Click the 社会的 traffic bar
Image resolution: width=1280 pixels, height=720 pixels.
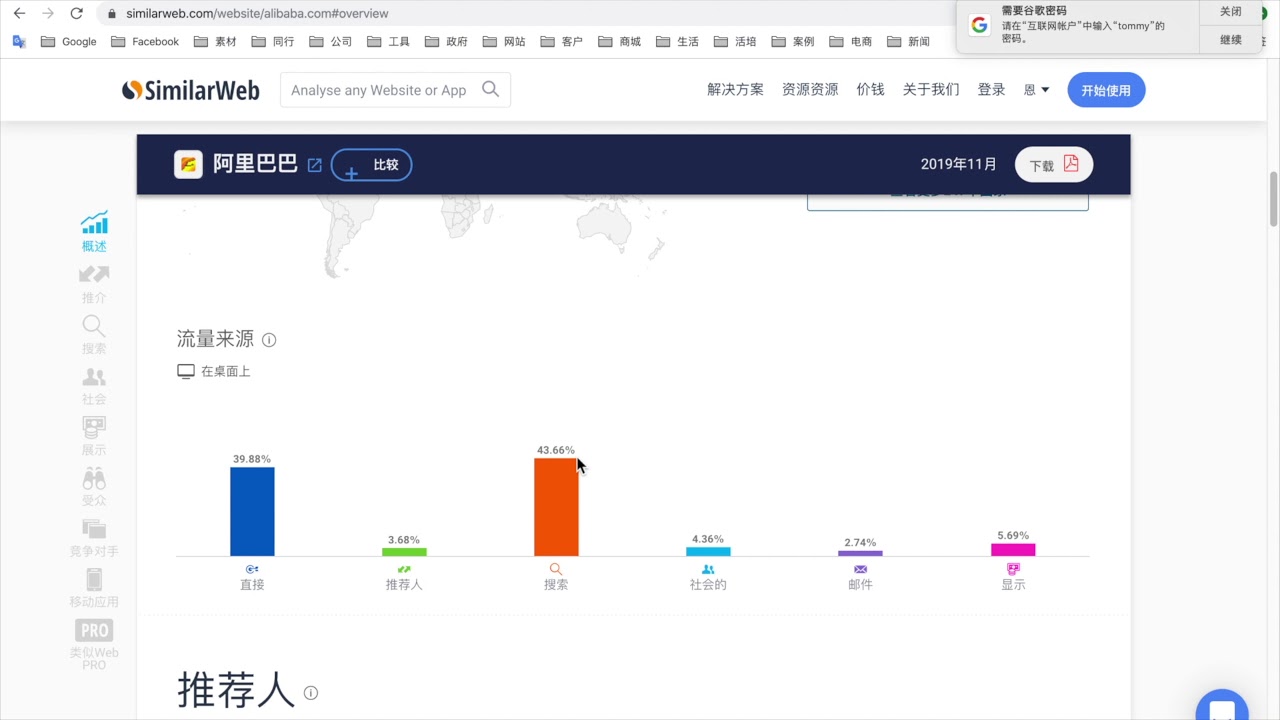coord(708,551)
